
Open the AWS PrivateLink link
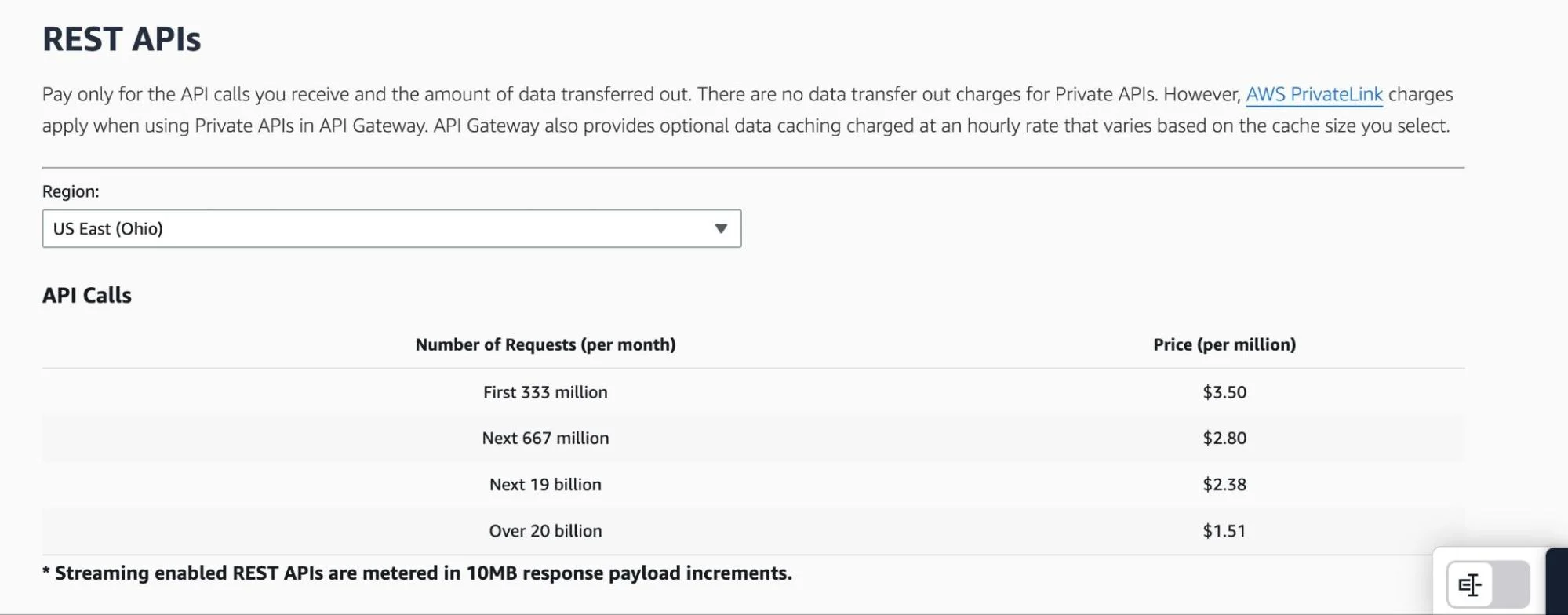[1314, 94]
